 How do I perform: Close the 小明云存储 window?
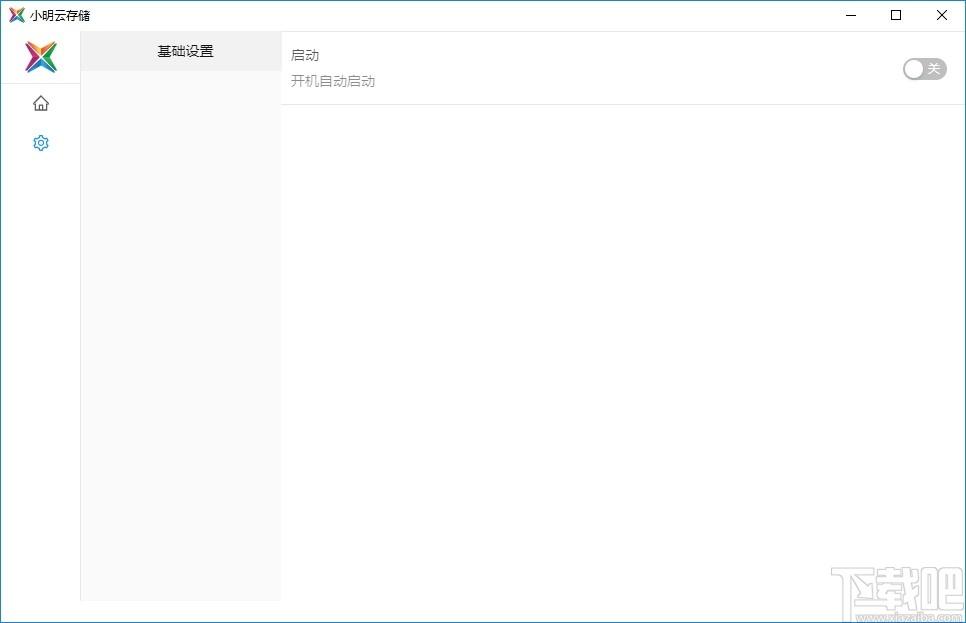[x=941, y=15]
